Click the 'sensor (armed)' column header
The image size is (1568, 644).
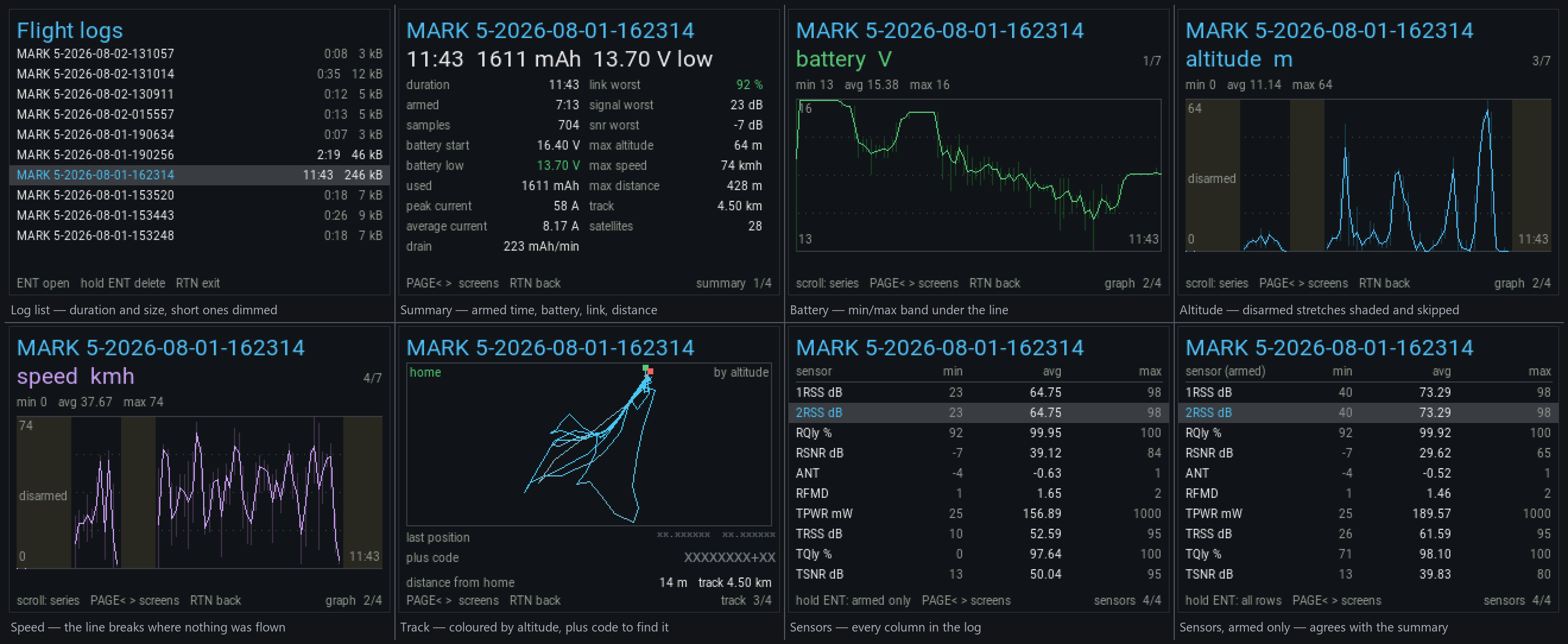[1225, 371]
